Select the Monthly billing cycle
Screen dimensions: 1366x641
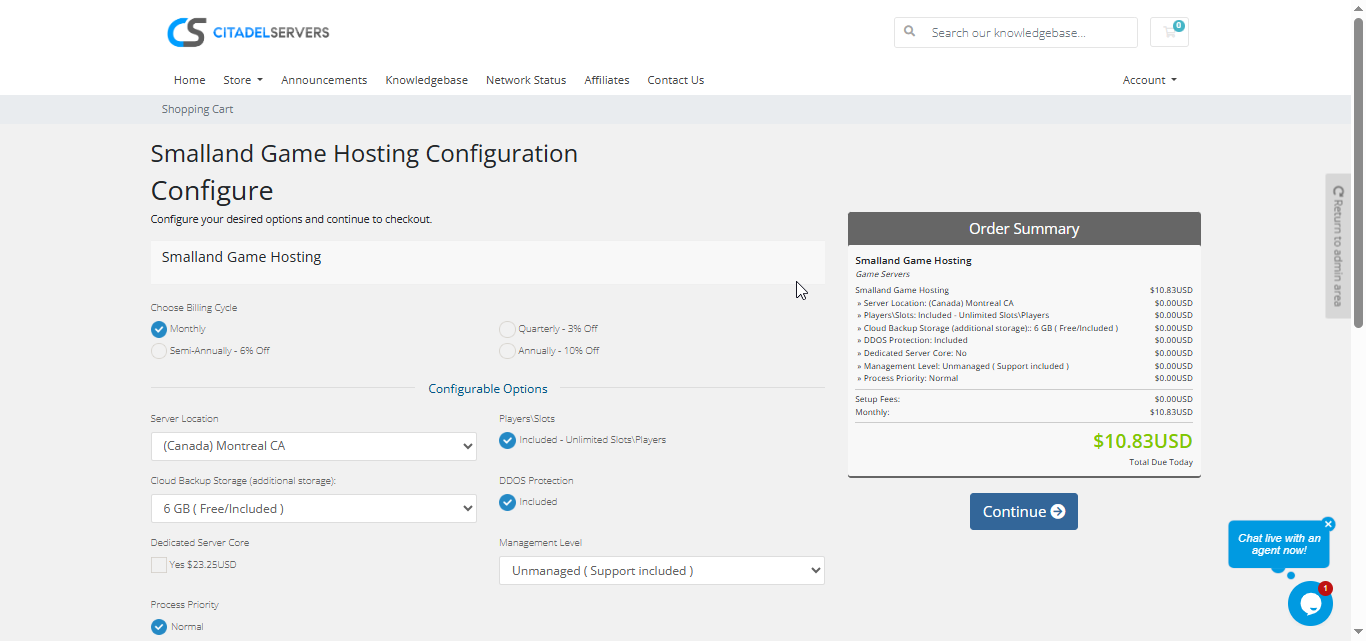[159, 329]
